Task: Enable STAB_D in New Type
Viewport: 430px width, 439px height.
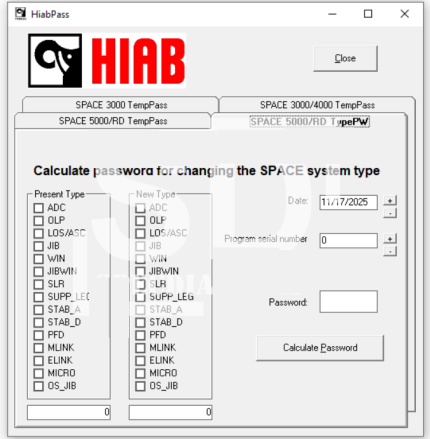Action: pos(140,322)
